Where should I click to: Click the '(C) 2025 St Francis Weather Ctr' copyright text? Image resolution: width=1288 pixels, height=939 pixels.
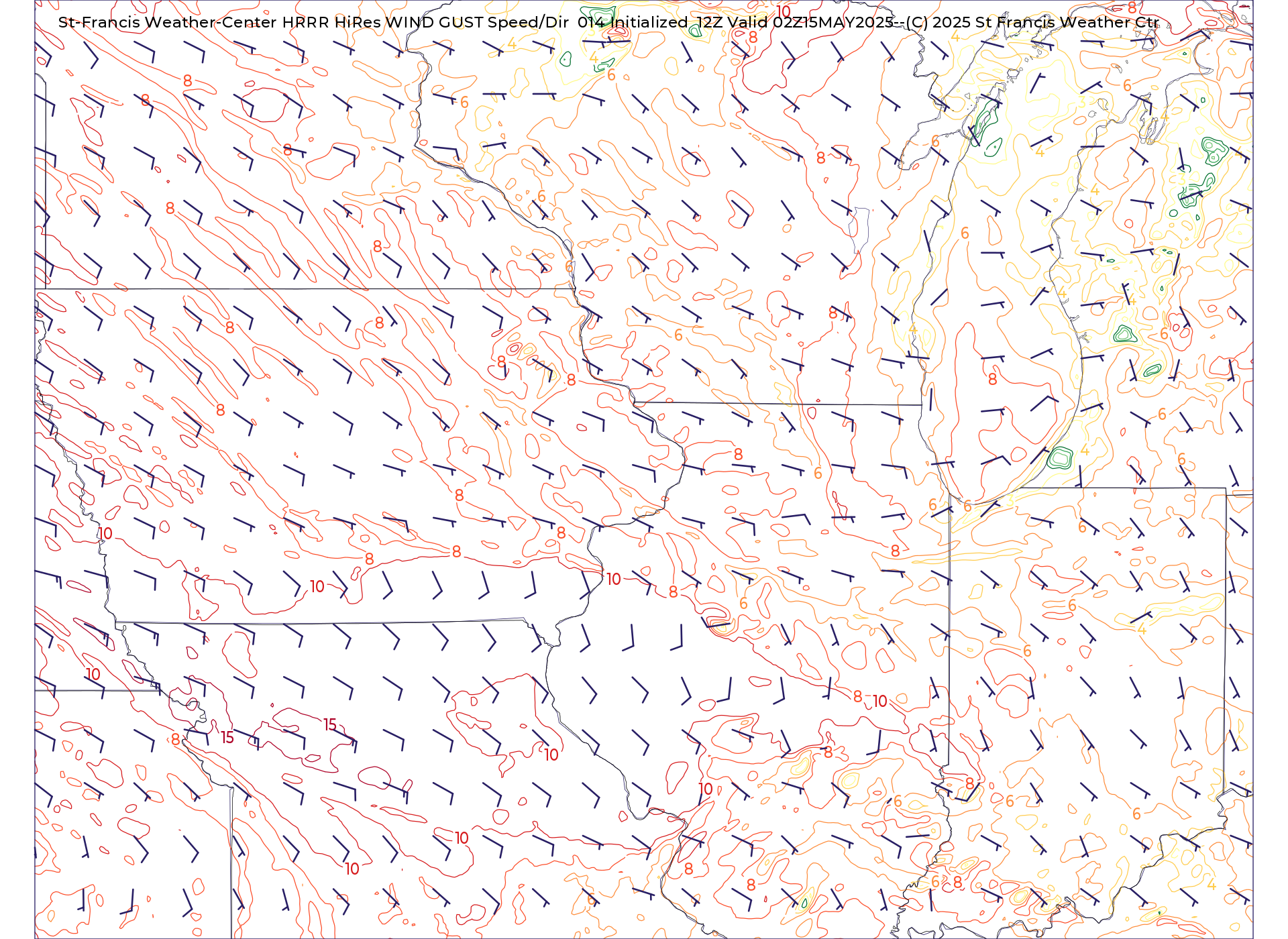(x=1032, y=22)
